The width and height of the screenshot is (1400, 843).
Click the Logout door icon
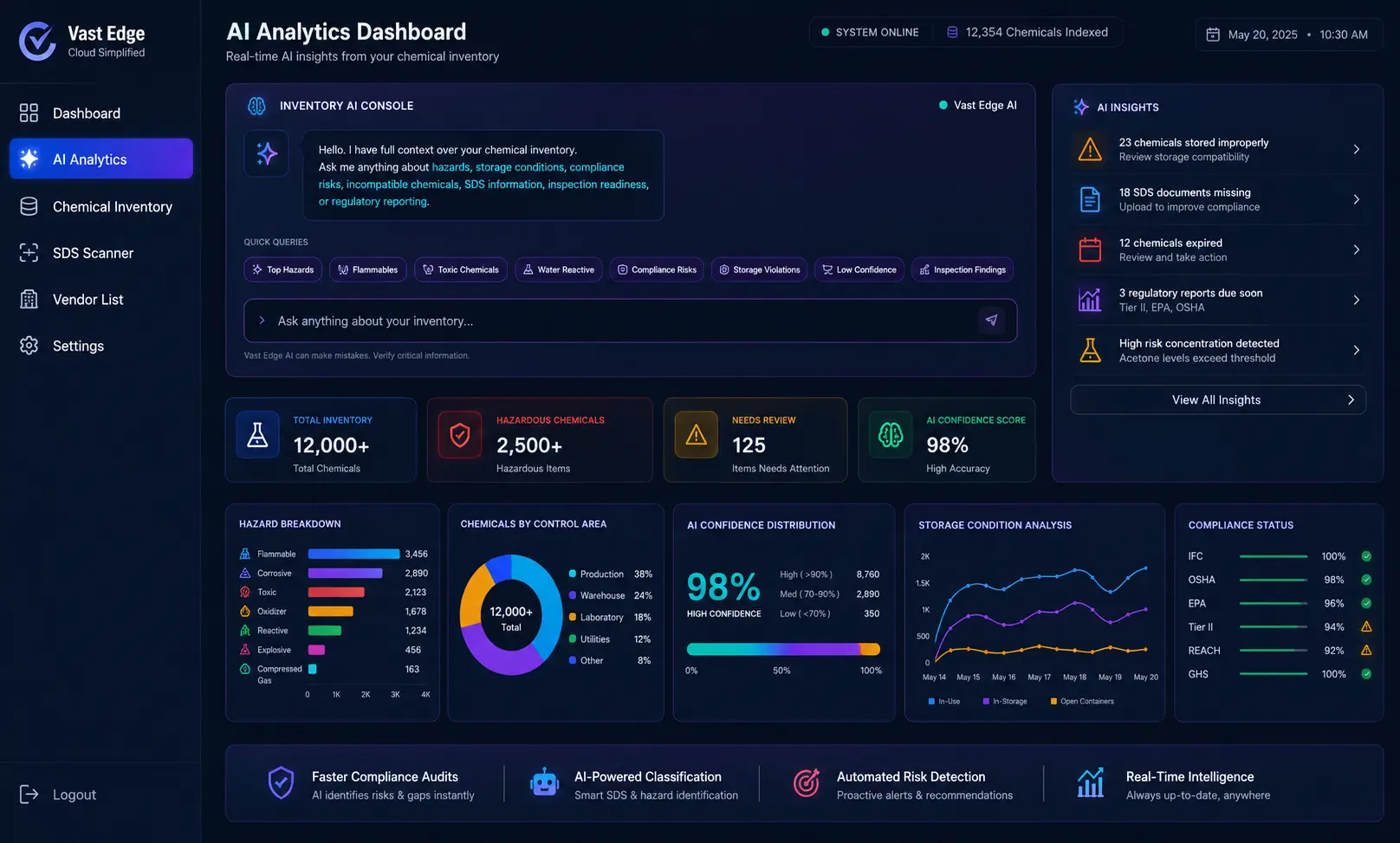[29, 794]
